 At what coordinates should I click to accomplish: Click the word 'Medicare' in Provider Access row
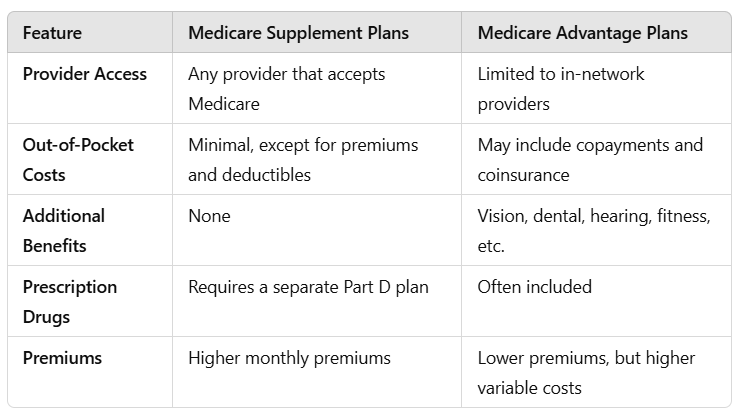tap(224, 104)
